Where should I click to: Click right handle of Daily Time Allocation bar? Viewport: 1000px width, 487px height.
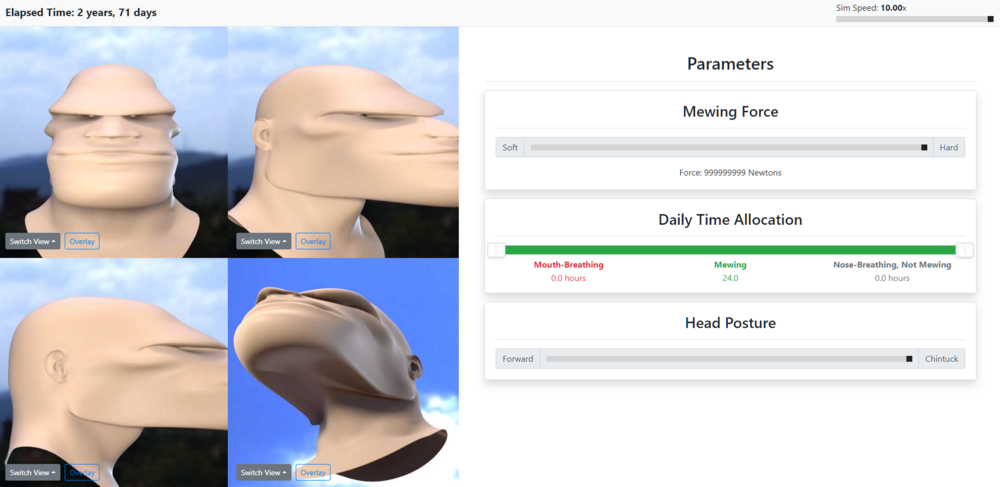(x=965, y=251)
